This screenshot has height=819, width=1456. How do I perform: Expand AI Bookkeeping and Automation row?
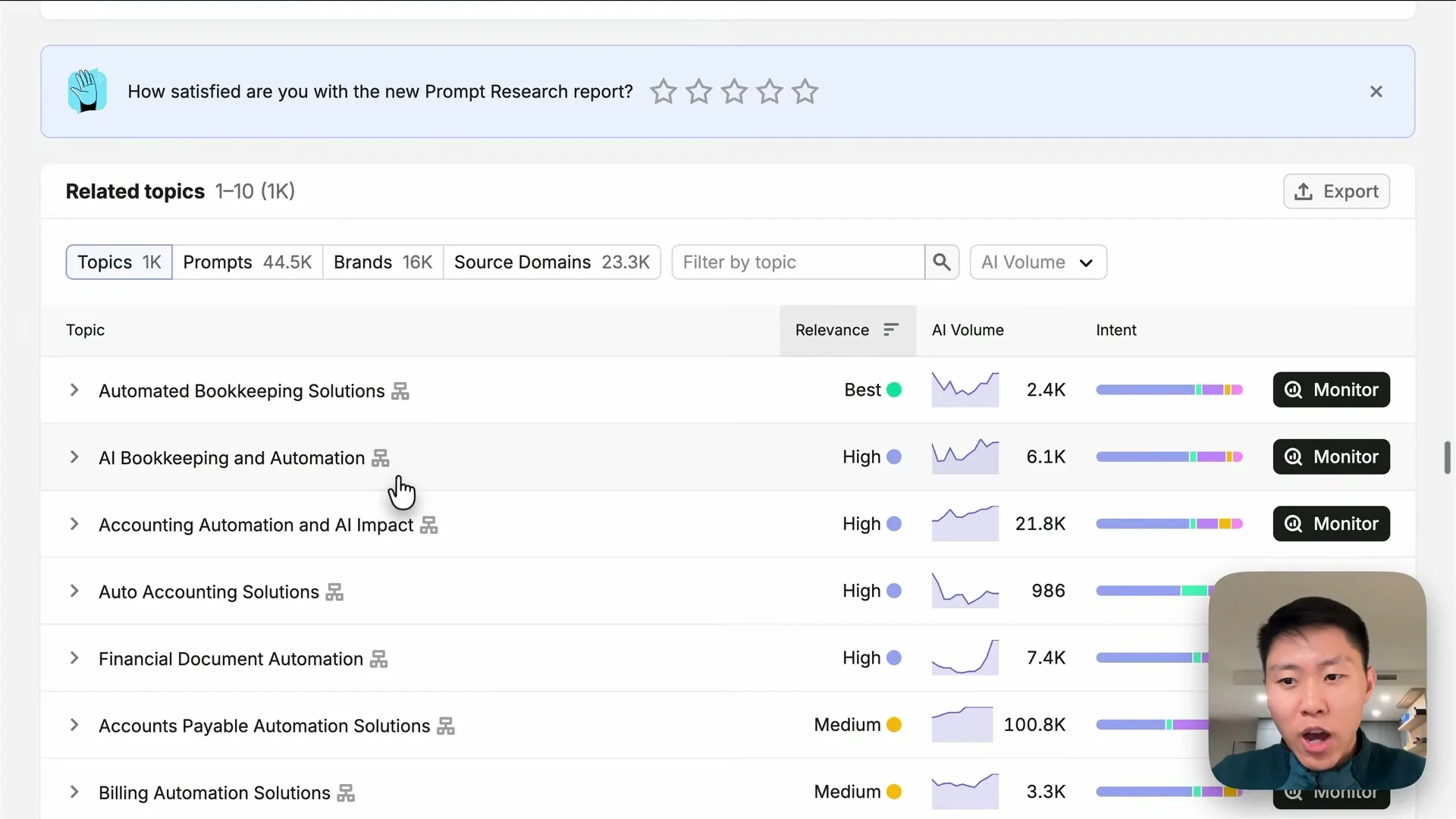(74, 457)
